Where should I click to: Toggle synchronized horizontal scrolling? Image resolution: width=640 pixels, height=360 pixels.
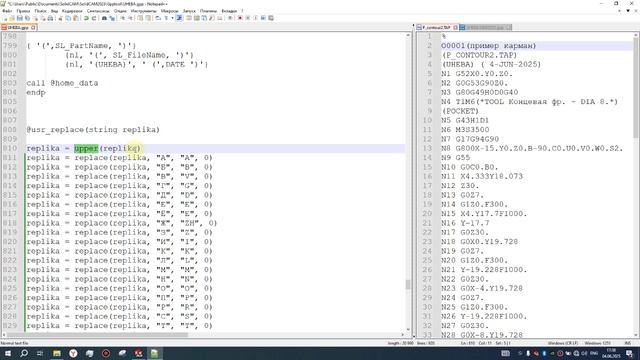(149, 18)
